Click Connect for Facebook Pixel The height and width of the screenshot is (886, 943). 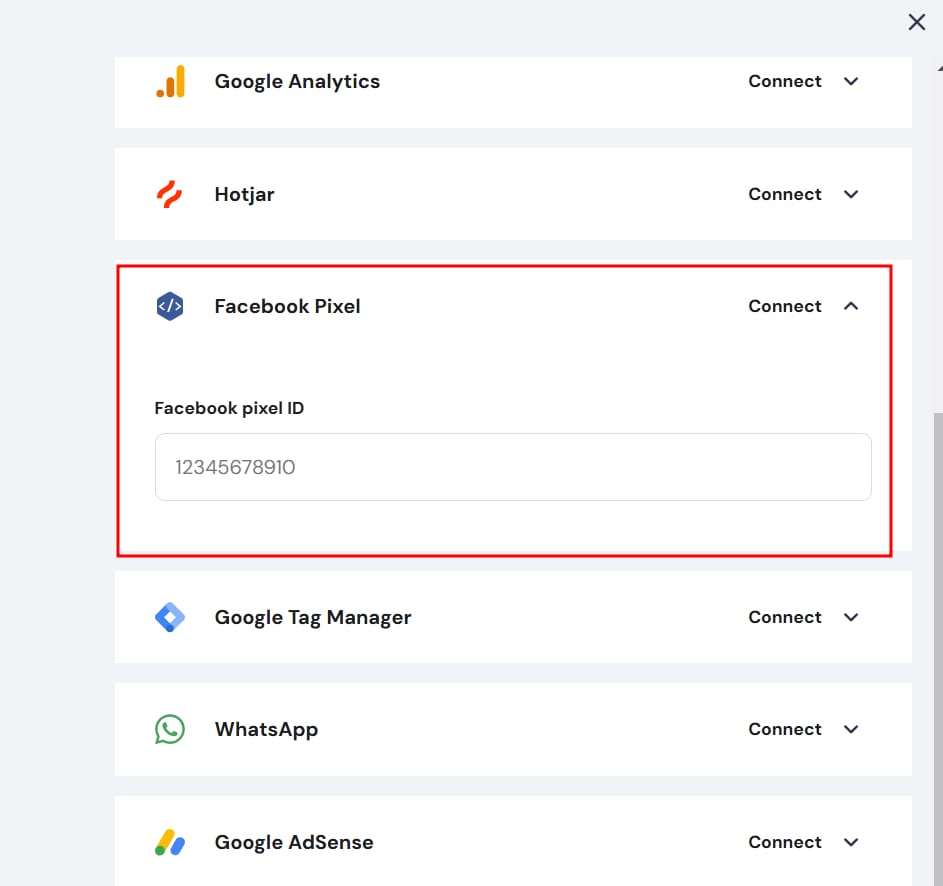(x=785, y=306)
